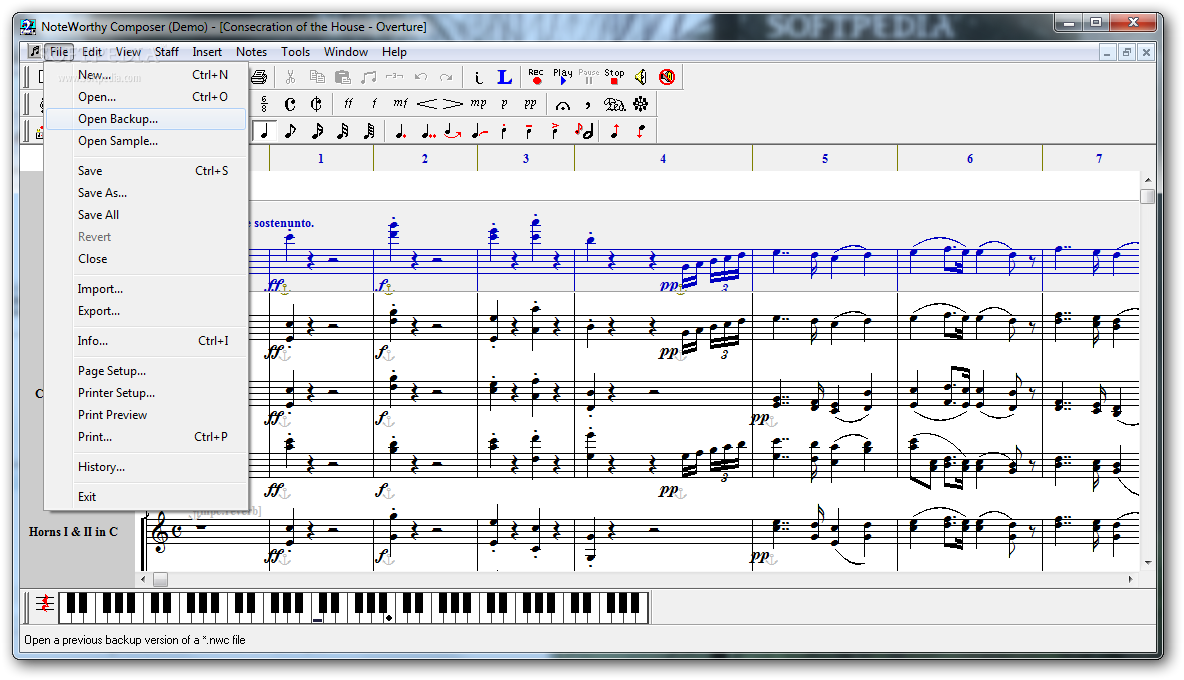Image resolution: width=1184 pixels, height=680 pixels.
Task: Insert mezzo-piano mp dynamic
Action: click(478, 104)
